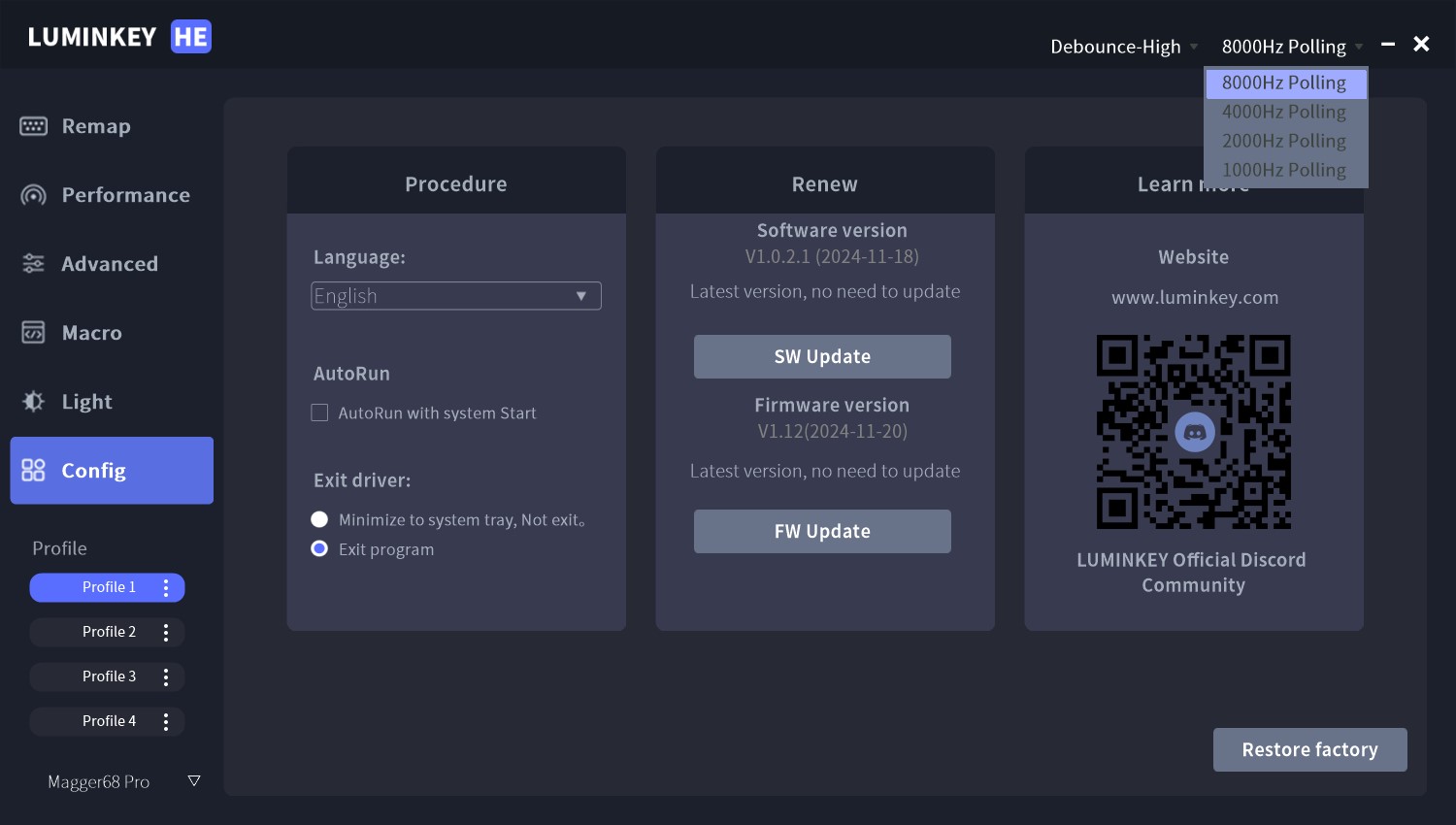Select Minimize to system tray option
This screenshot has height=825, width=1456.
319,519
